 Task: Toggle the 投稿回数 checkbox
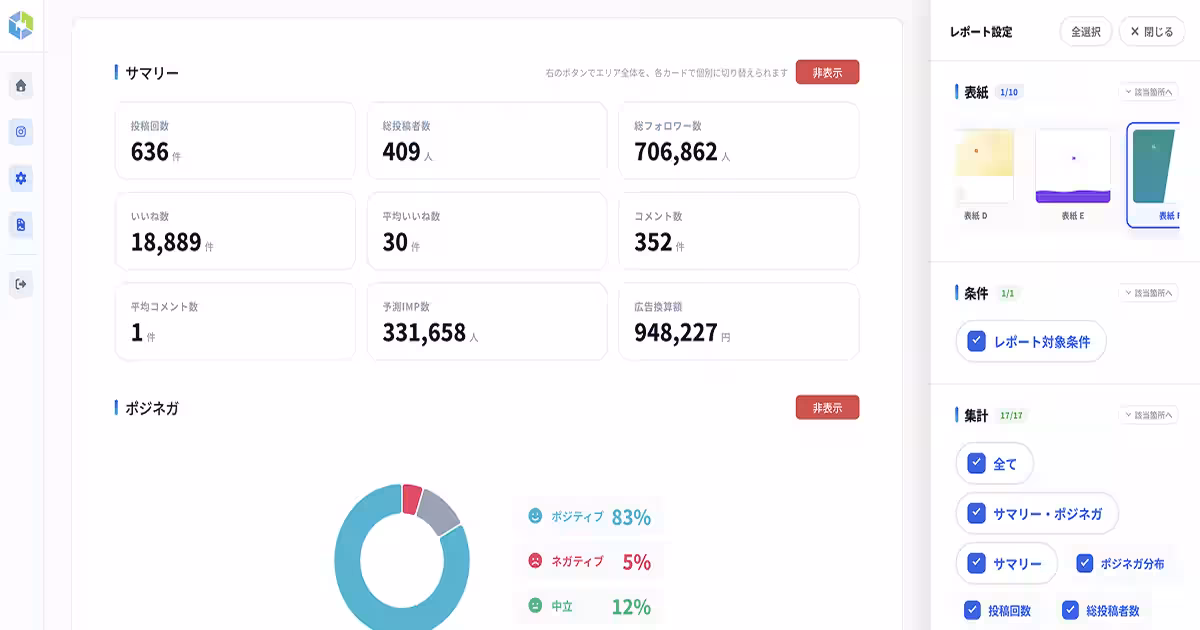click(972, 610)
